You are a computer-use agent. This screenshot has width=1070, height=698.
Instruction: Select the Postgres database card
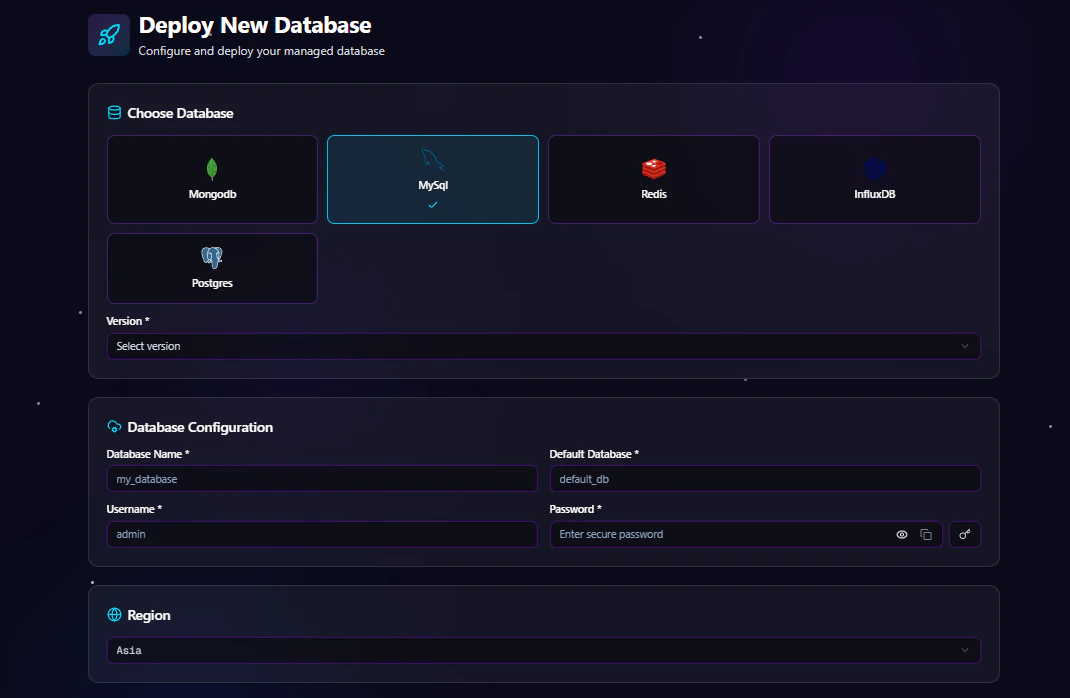212,268
